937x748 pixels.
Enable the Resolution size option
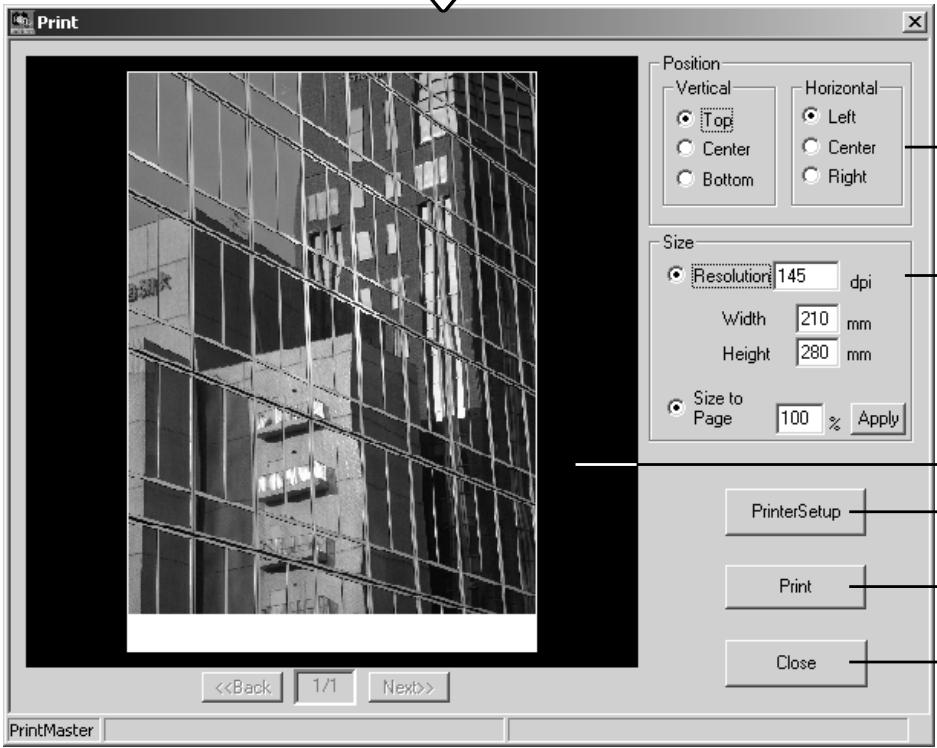tap(675, 275)
